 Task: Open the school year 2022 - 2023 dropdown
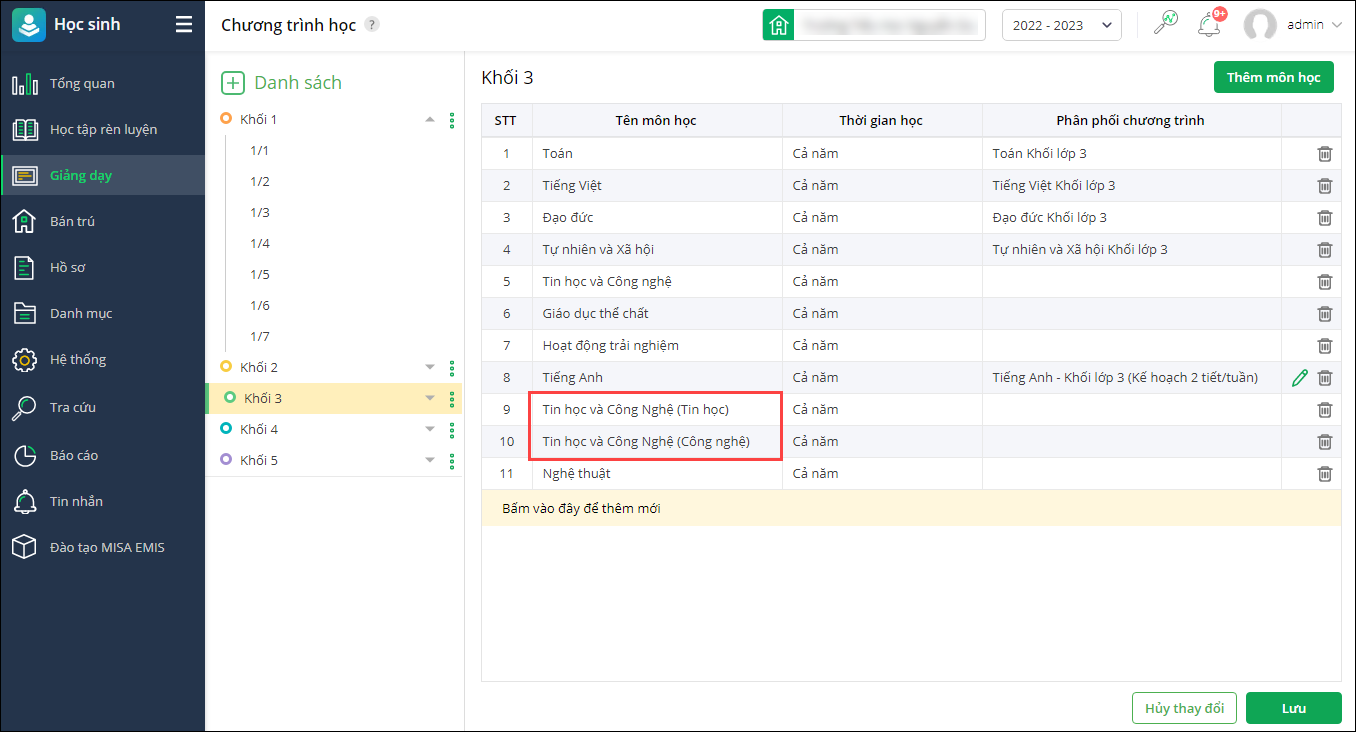pos(1061,25)
